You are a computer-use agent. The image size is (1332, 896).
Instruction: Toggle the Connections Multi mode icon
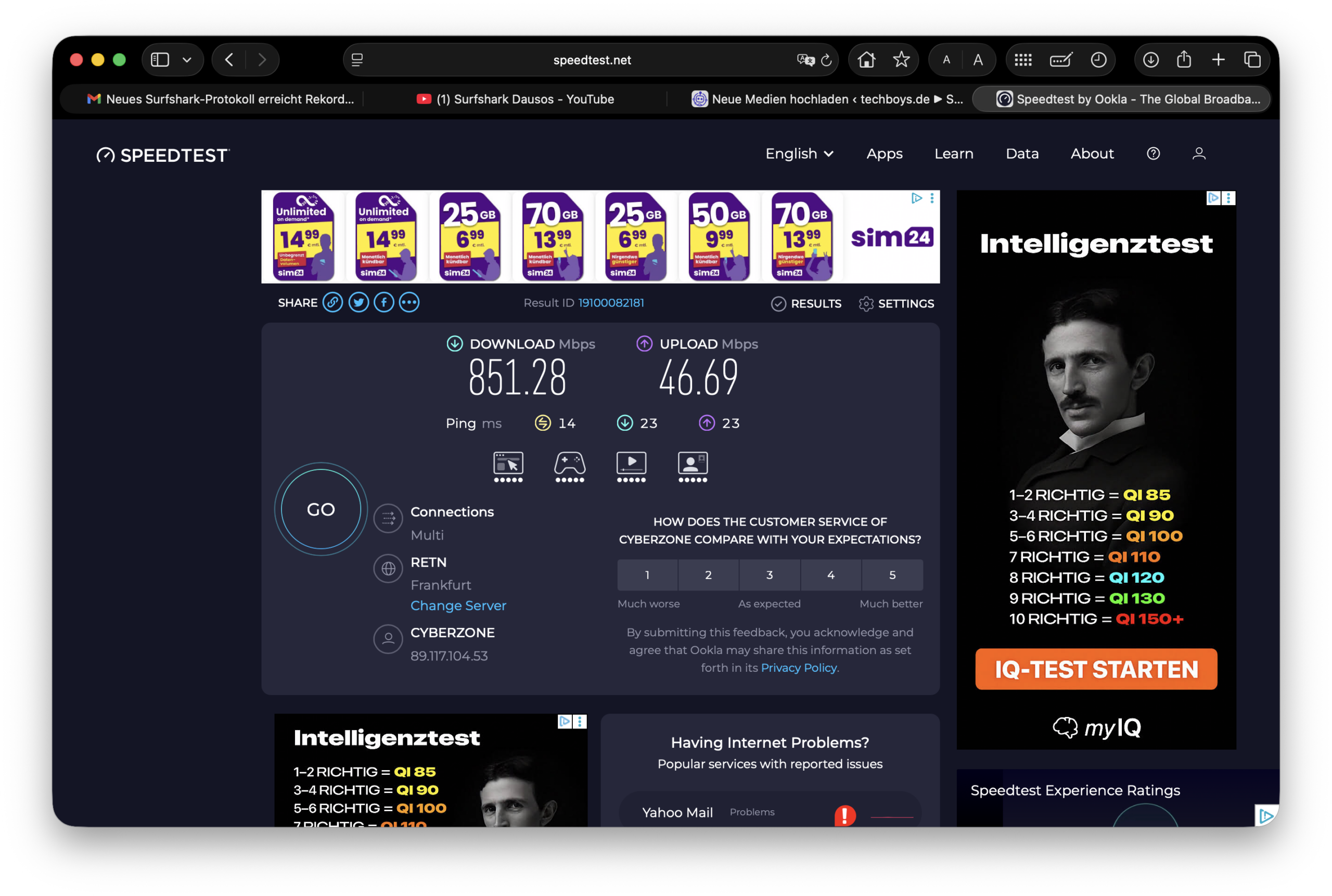coord(388,518)
